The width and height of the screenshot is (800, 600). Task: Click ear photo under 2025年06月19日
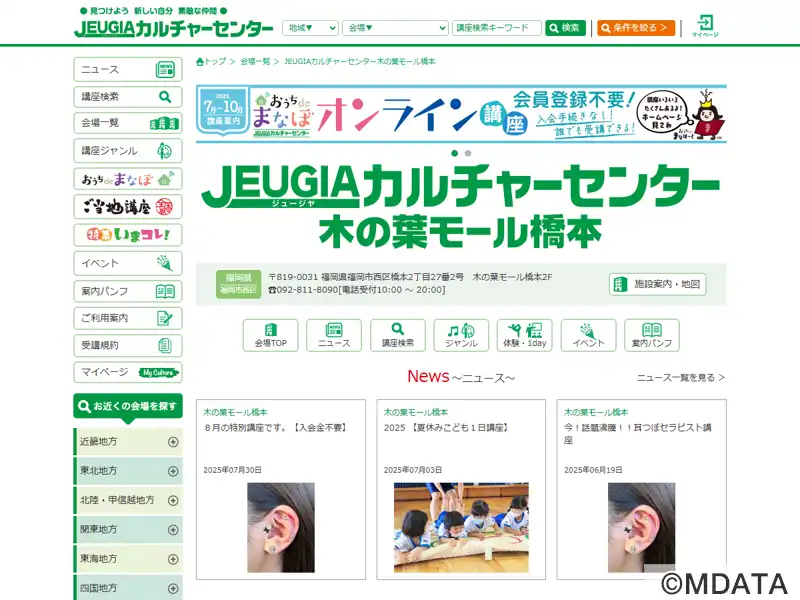pyautogui.click(x=641, y=528)
